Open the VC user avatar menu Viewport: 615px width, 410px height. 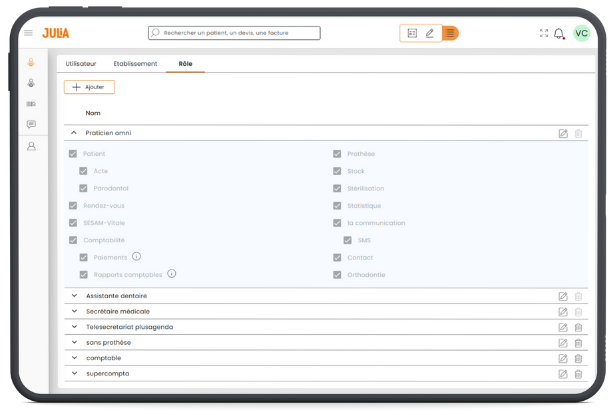[581, 33]
